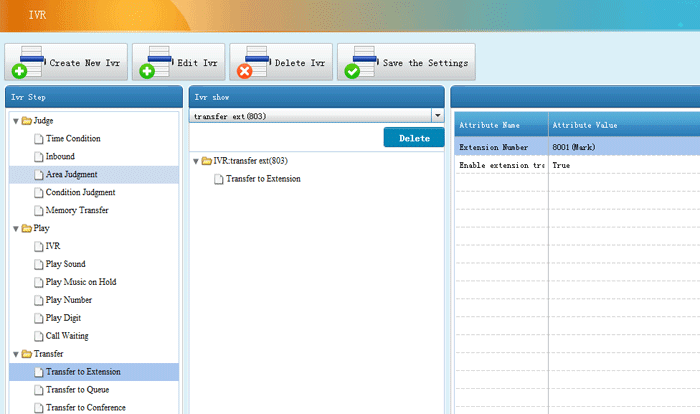Image resolution: width=700 pixels, height=414 pixels.
Task: Click the Play Sound page icon
Action: [x=39, y=265]
